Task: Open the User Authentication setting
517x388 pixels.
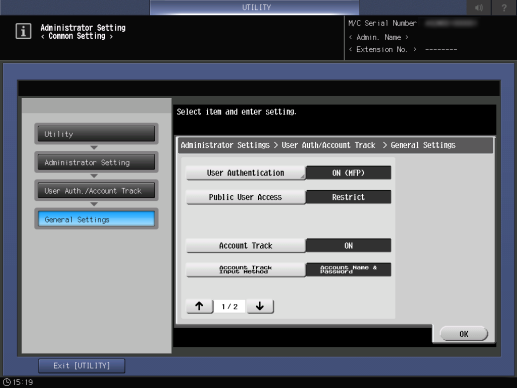Action: coord(246,173)
